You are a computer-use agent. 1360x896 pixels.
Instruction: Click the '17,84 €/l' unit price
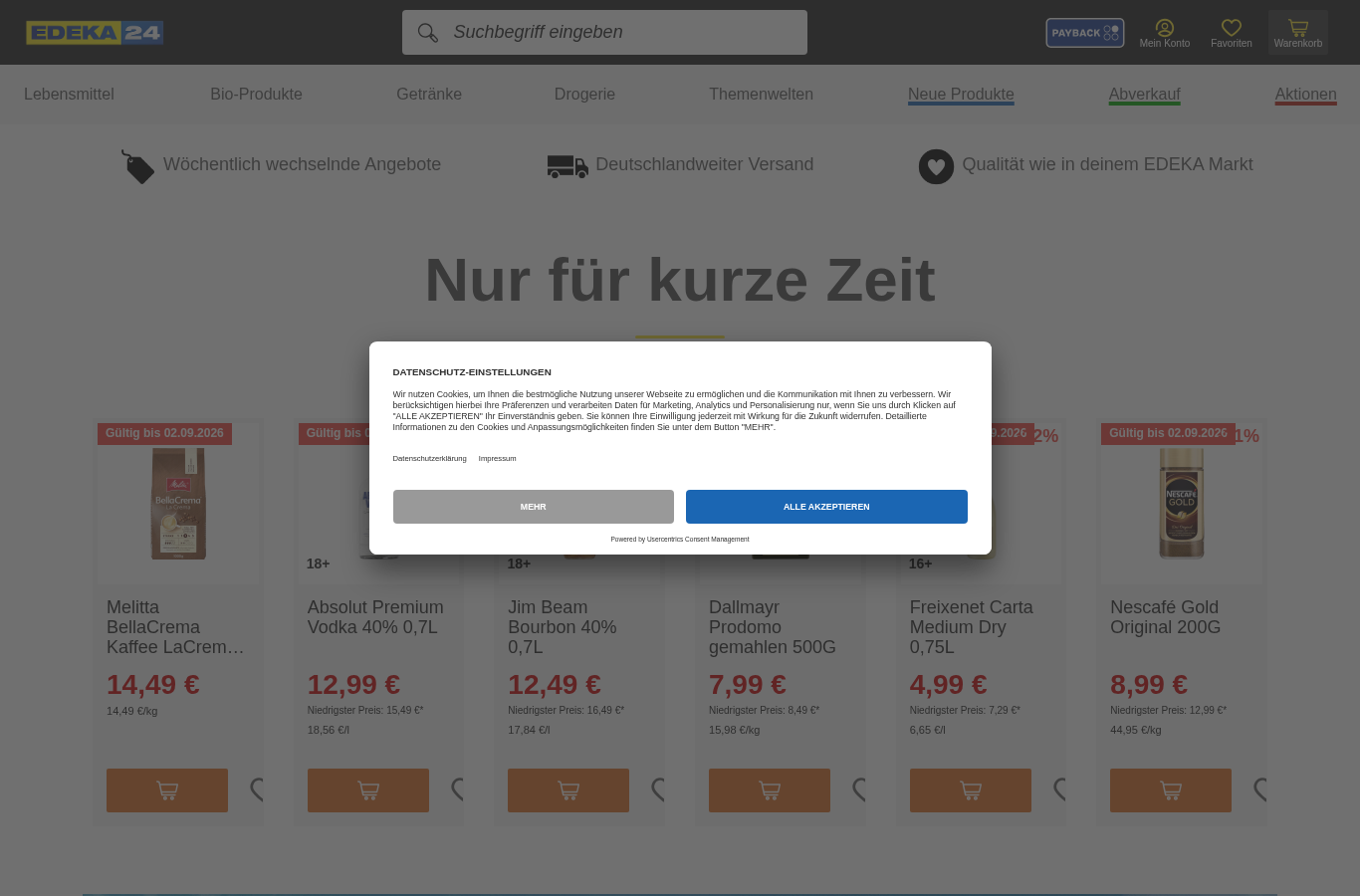click(x=529, y=730)
